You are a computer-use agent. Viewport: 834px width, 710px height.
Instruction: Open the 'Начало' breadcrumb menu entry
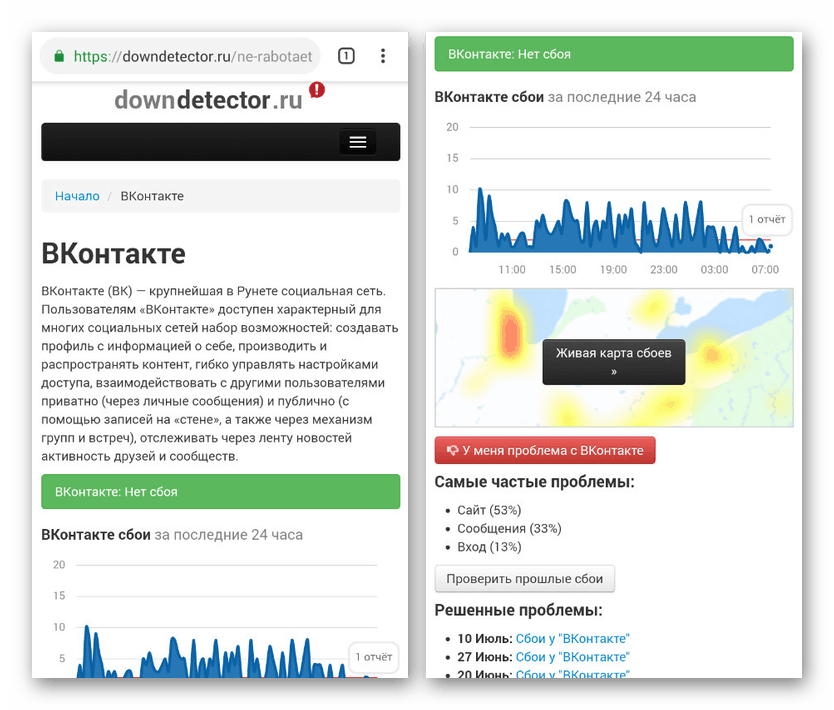click(77, 196)
